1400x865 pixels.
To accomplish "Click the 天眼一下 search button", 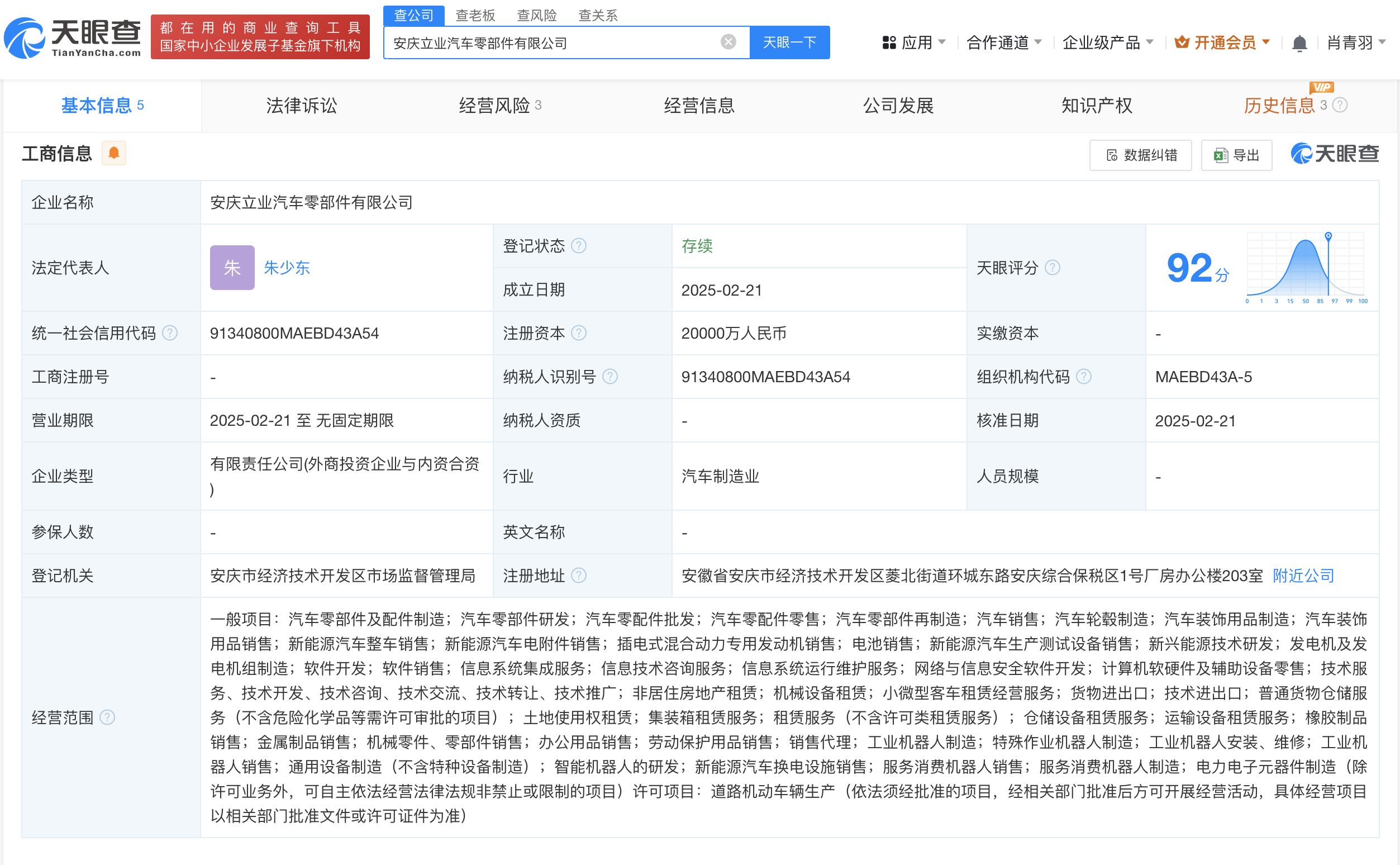I will pyautogui.click(x=789, y=42).
